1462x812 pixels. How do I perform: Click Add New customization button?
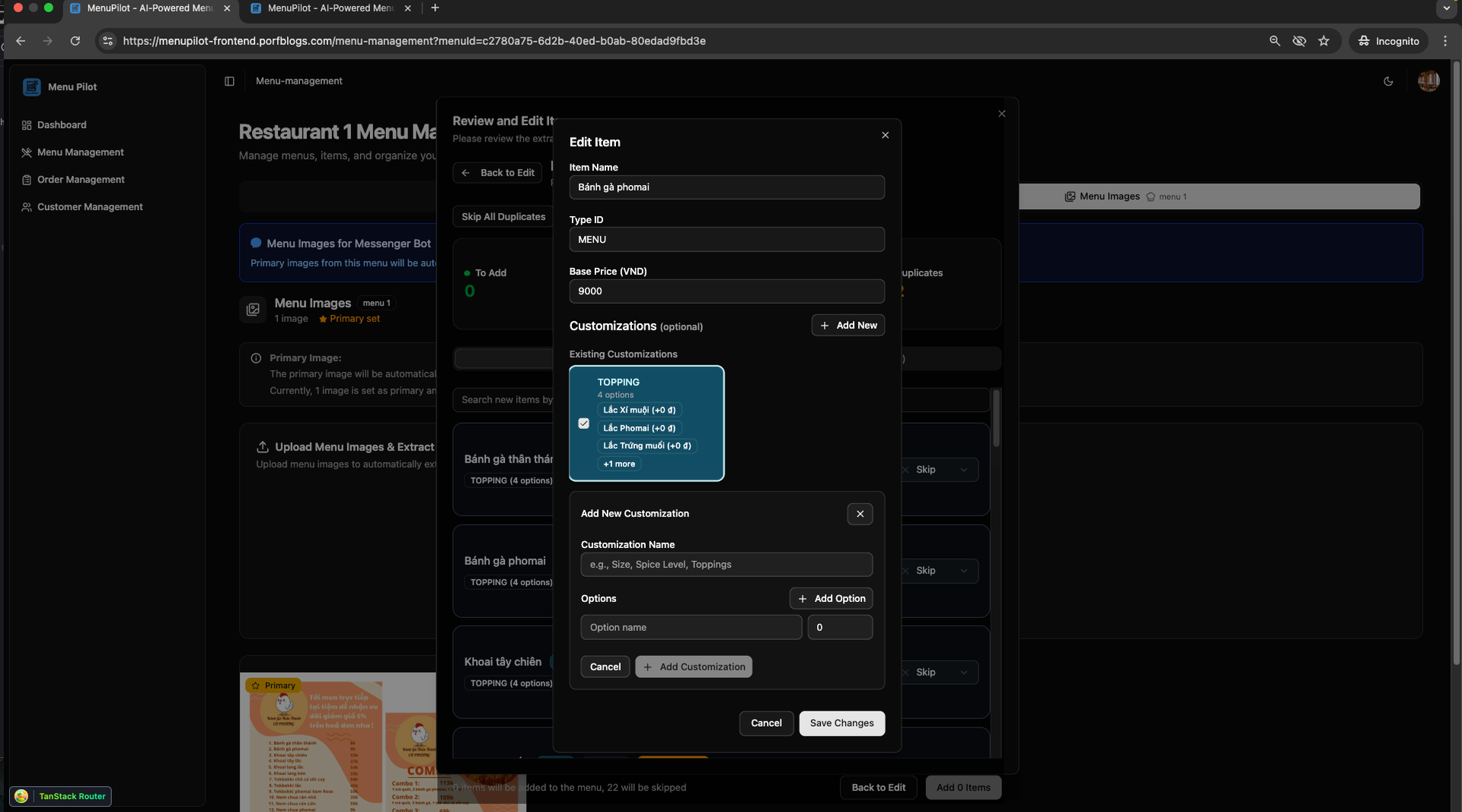coord(848,325)
